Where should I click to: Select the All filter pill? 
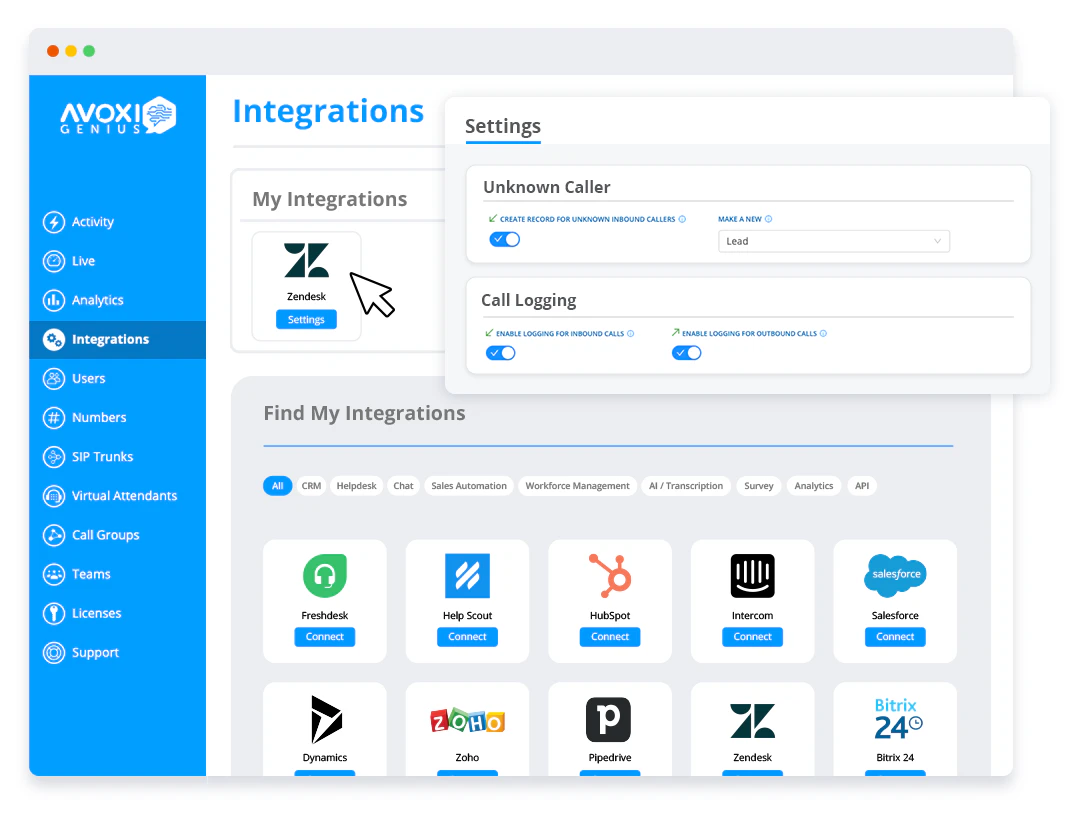point(277,485)
